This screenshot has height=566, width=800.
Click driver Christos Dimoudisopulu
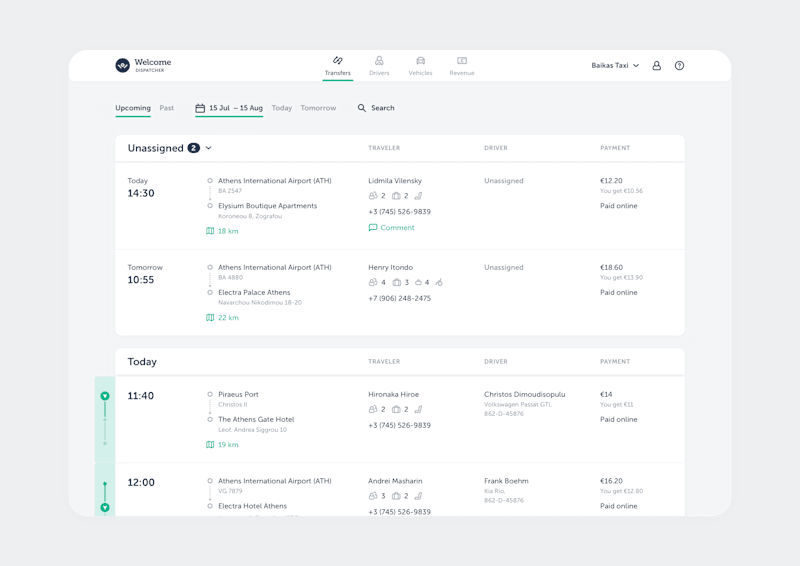tap(524, 395)
